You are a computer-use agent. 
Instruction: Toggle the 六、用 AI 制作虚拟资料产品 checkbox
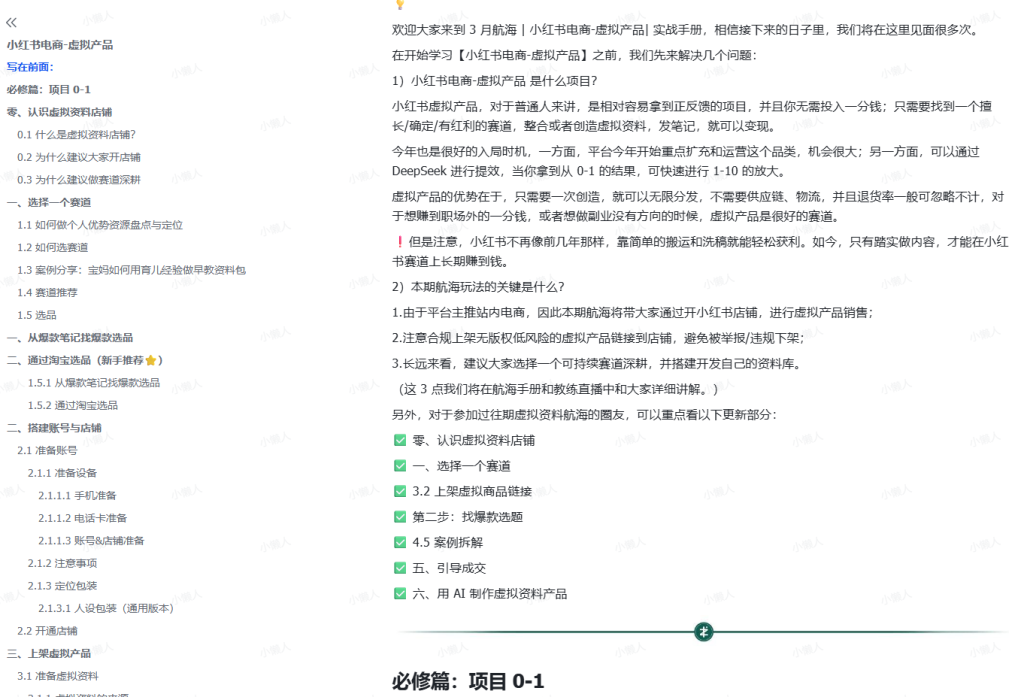[x=400, y=593]
